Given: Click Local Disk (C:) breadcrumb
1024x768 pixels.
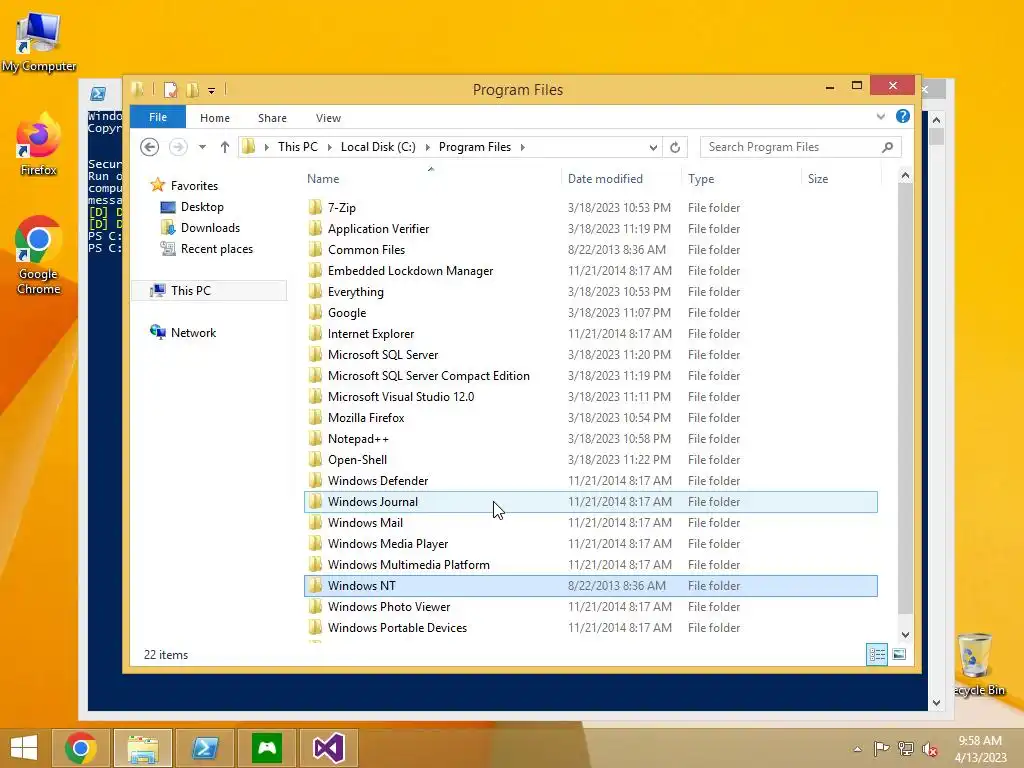Looking at the screenshot, I should coord(378,147).
